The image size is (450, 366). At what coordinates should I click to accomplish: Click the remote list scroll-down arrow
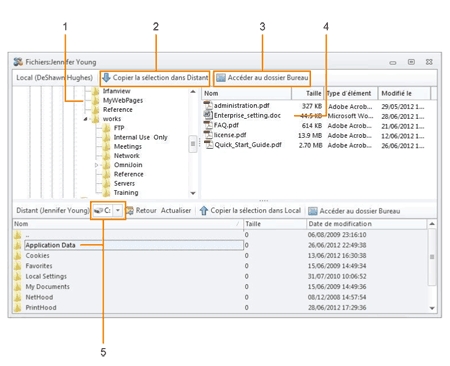tap(432, 308)
